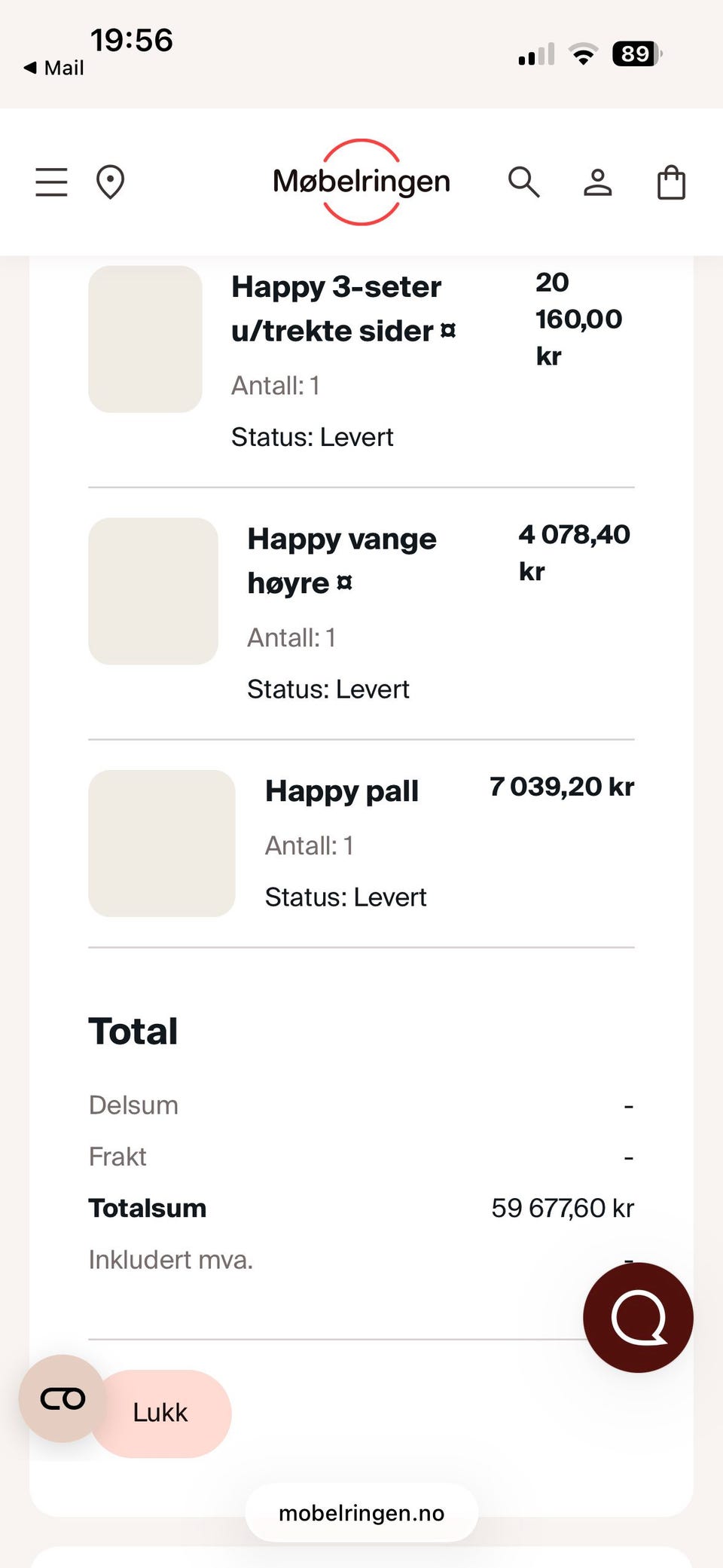Return to Mail app via back arrow
Viewport: 723px width, 1568px height.
(53, 68)
